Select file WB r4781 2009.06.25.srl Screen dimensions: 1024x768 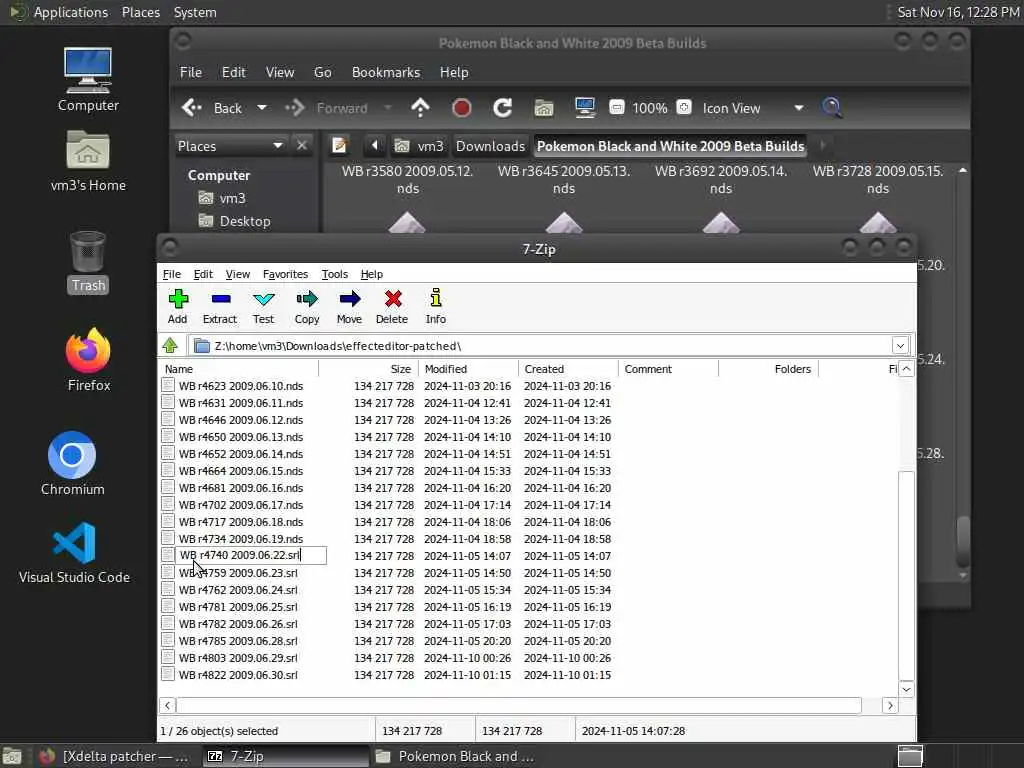click(x=238, y=607)
